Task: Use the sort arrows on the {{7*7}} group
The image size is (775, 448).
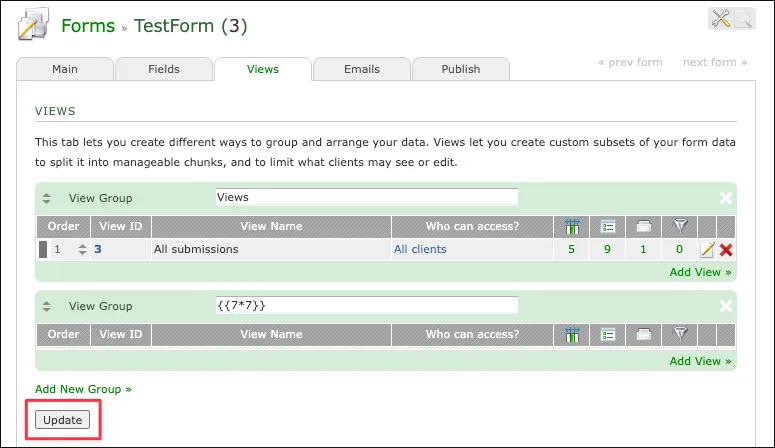Action: tap(46, 306)
